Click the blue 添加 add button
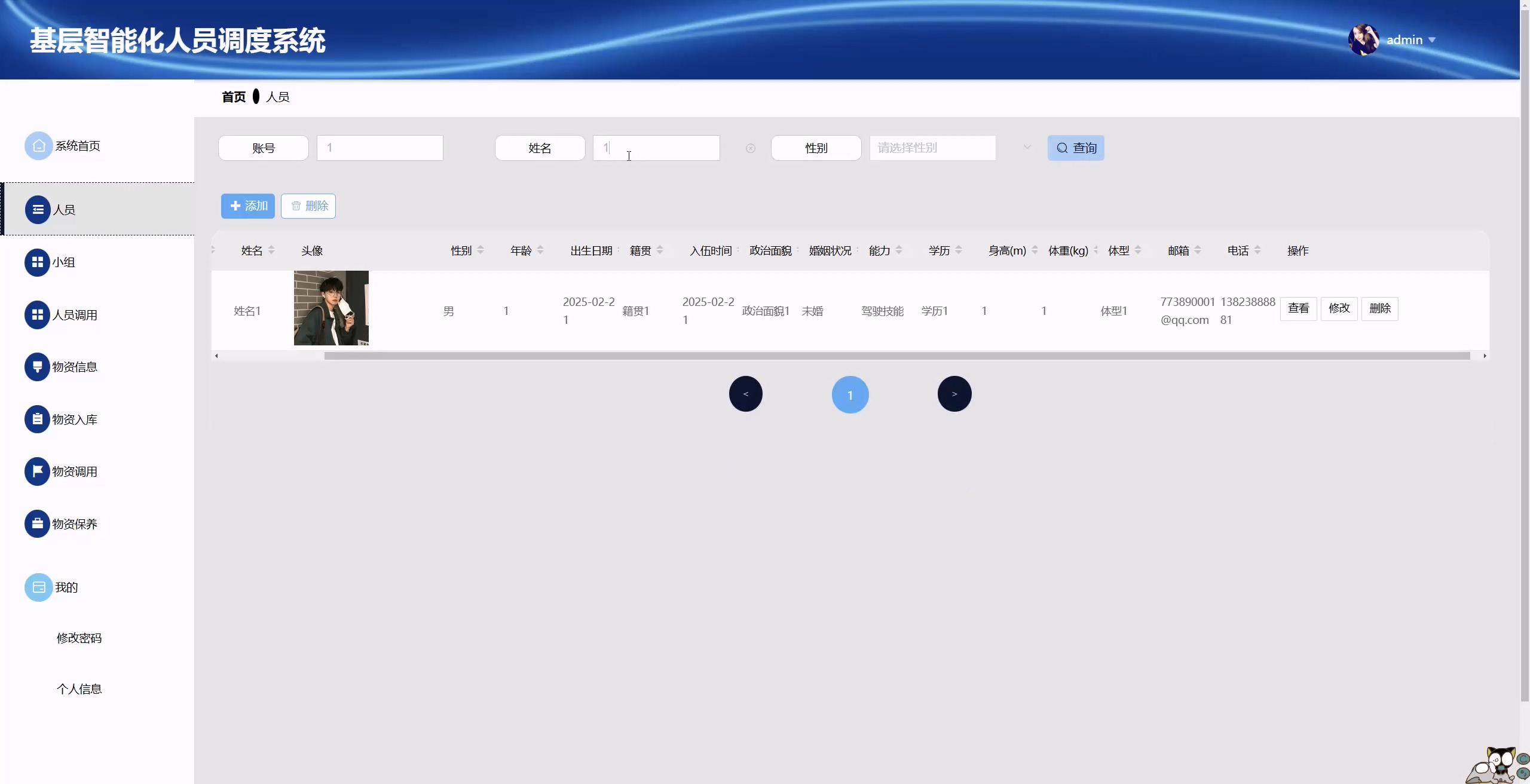The width and height of the screenshot is (1530, 784). 248,206
